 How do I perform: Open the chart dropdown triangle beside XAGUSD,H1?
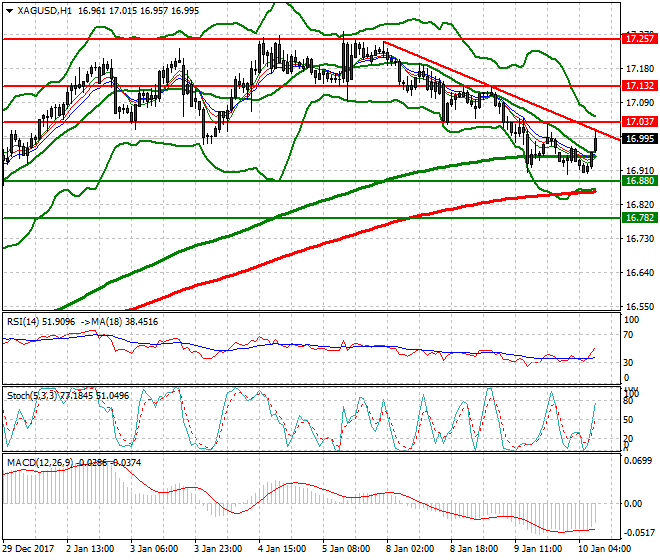point(10,11)
